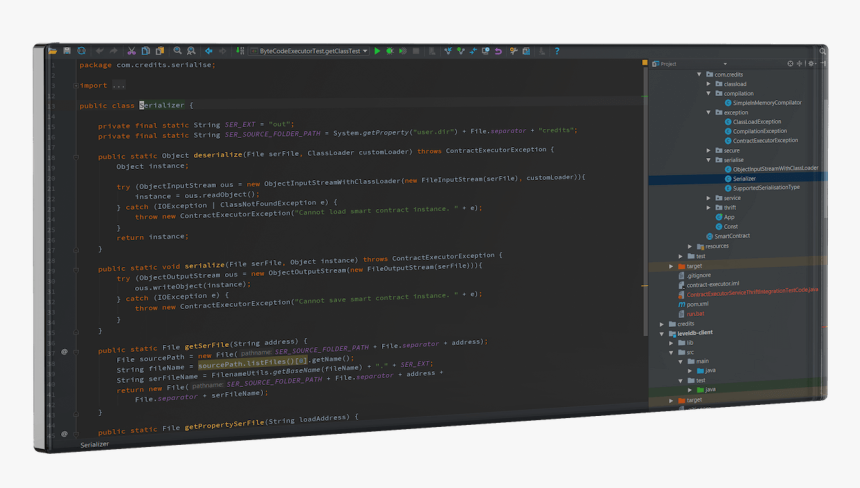Click the Paste clipboard icon

(x=160, y=51)
